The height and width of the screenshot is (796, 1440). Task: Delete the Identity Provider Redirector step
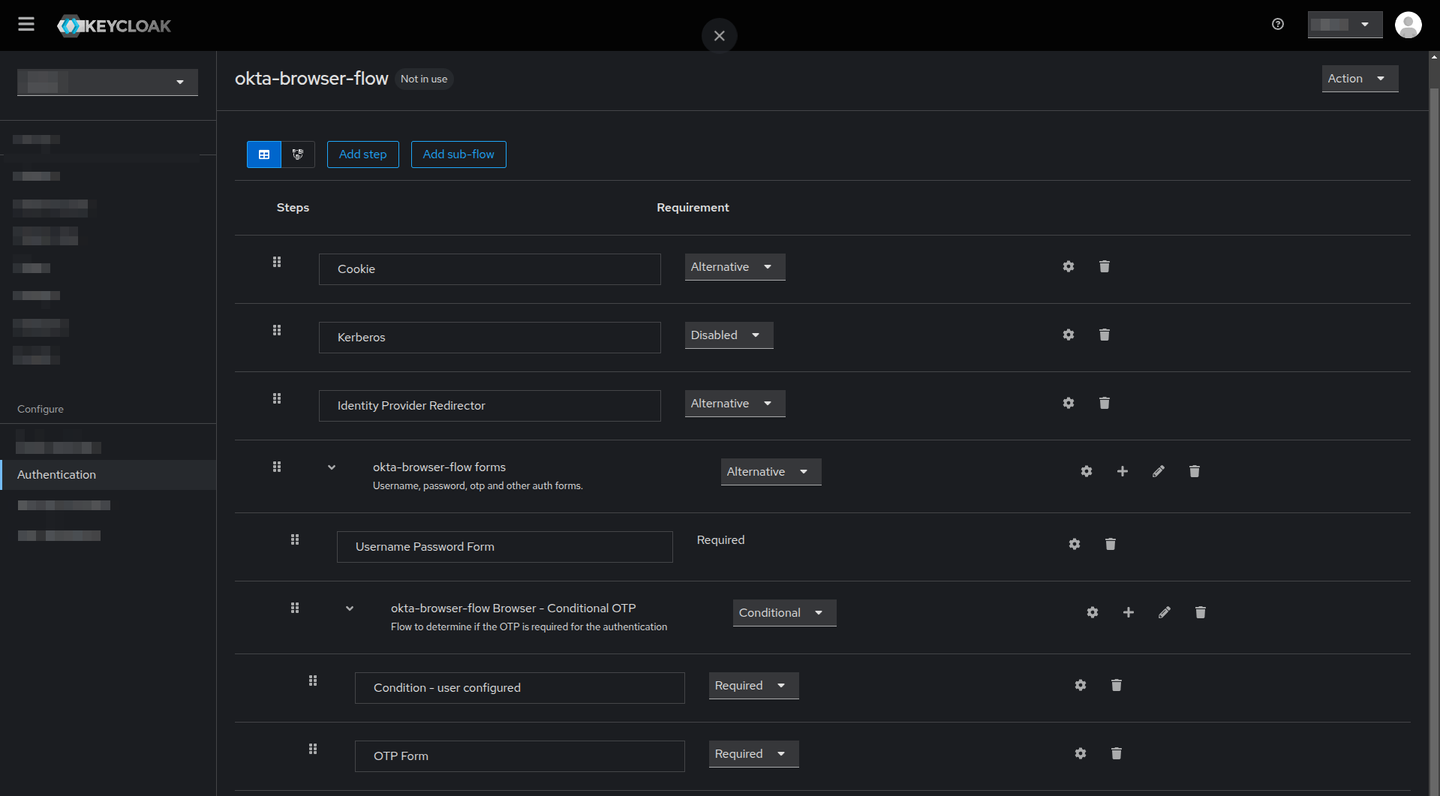coord(1104,402)
